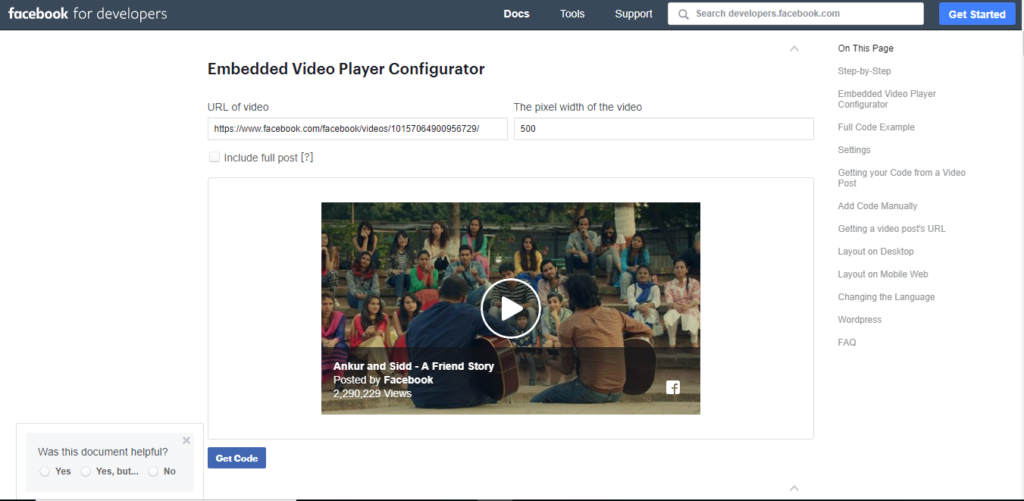Screen dimensions: 1024x501
Task: Click the search magnifier icon
Action: point(683,14)
